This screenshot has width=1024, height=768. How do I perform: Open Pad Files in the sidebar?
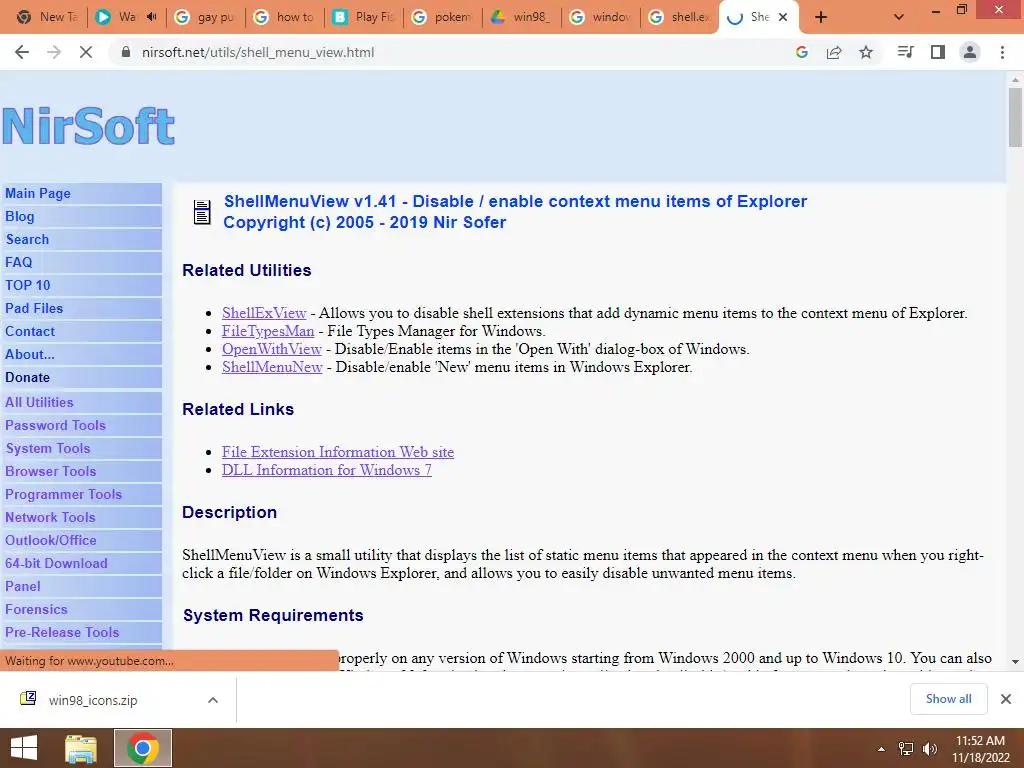(x=81, y=308)
